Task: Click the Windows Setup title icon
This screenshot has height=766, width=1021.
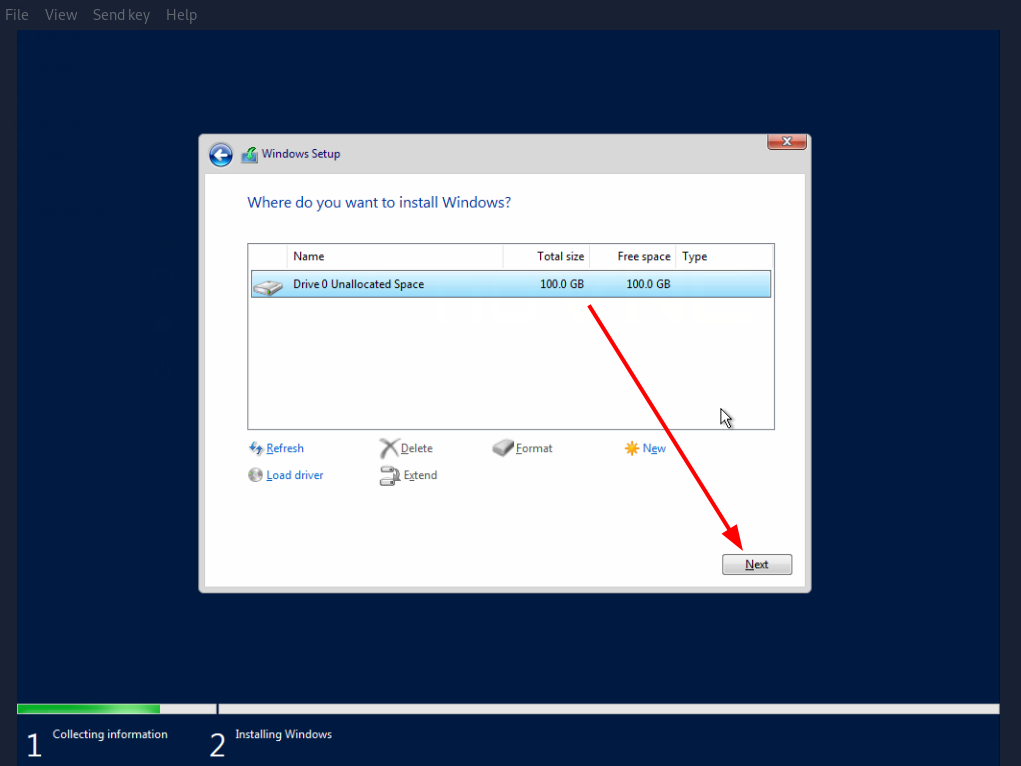Action: coord(249,155)
